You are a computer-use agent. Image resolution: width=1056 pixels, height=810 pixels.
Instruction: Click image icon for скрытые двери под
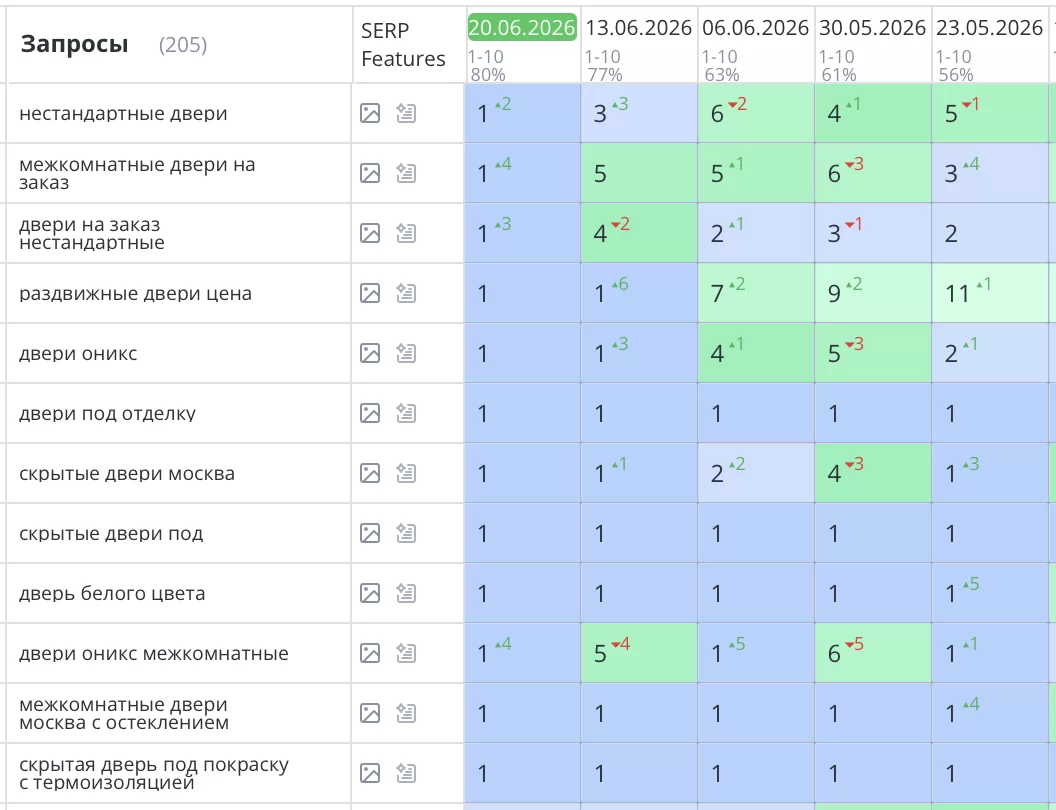coord(370,533)
